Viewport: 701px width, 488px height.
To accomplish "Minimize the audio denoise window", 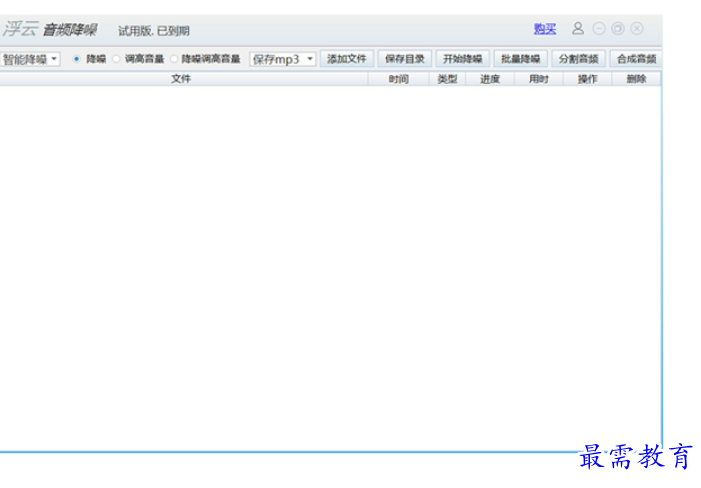I will coord(599,29).
